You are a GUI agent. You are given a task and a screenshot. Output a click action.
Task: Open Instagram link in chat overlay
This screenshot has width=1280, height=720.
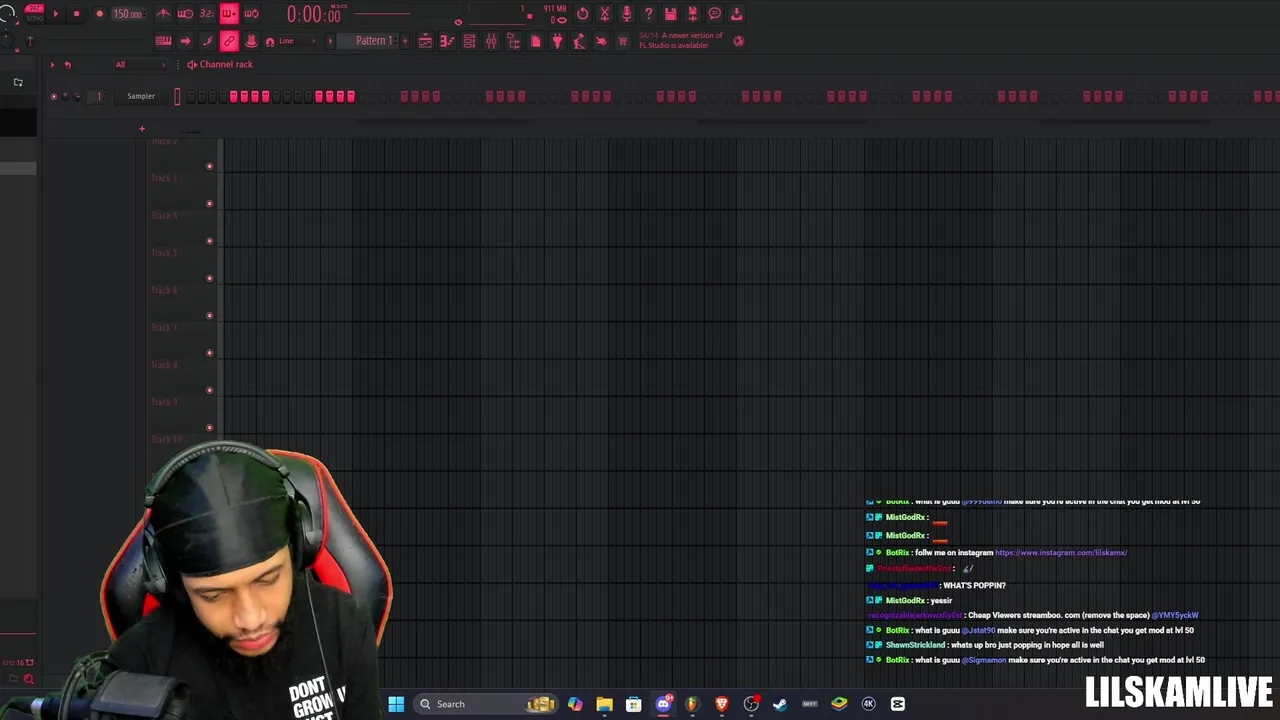(1061, 552)
